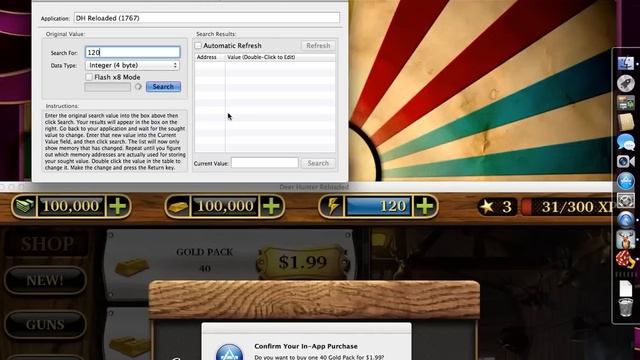Click the Deer Hunter Reloaded window title

314,187
